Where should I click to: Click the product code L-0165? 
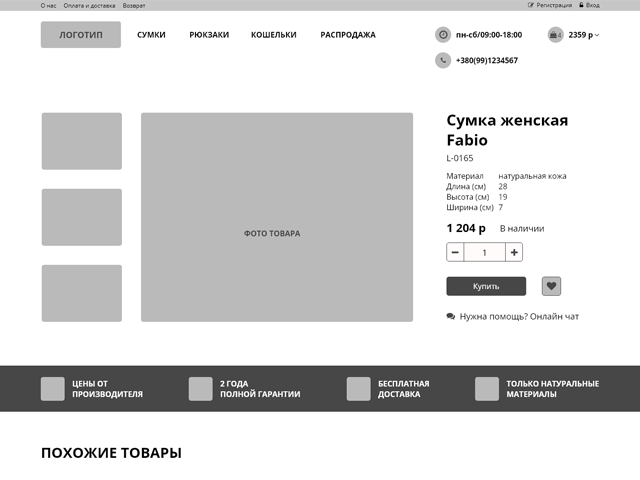[460, 158]
